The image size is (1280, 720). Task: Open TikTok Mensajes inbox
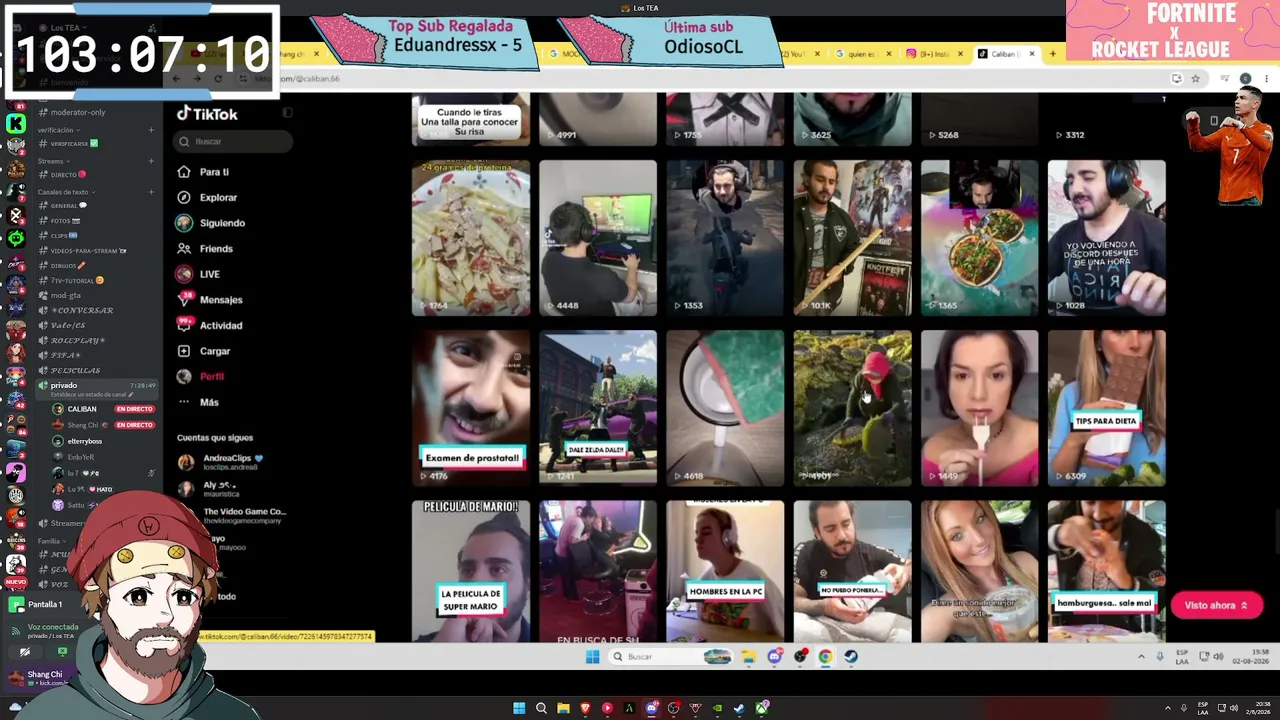(210, 300)
